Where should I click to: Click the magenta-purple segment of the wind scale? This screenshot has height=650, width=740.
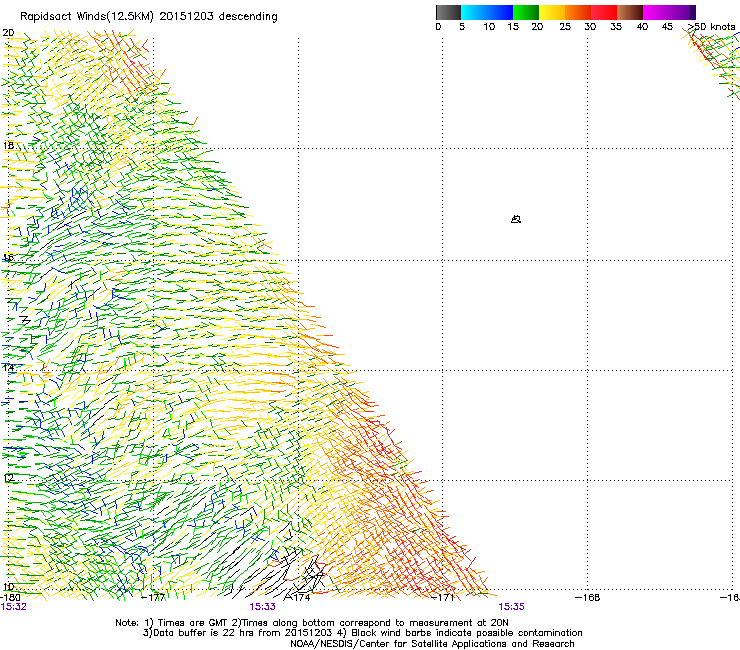pos(669,12)
